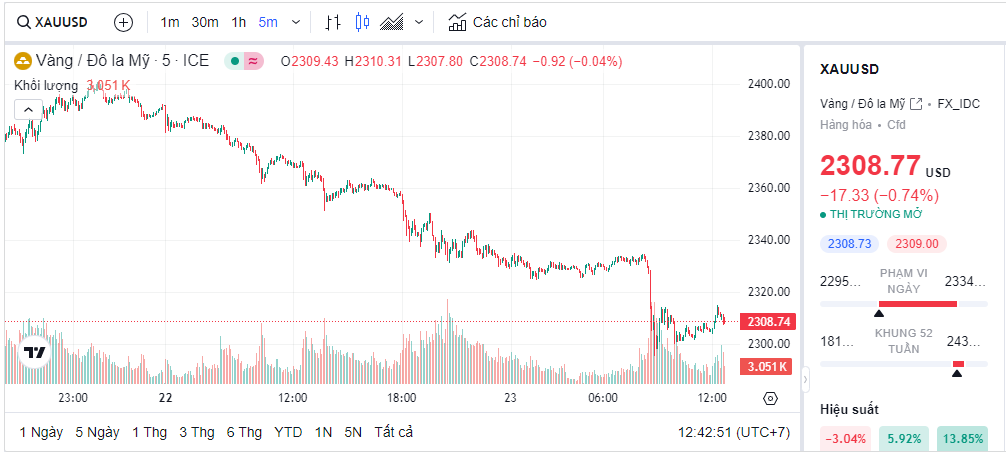The height and width of the screenshot is (453, 1006).
Task: Select the area chart style icon
Action: 392,22
